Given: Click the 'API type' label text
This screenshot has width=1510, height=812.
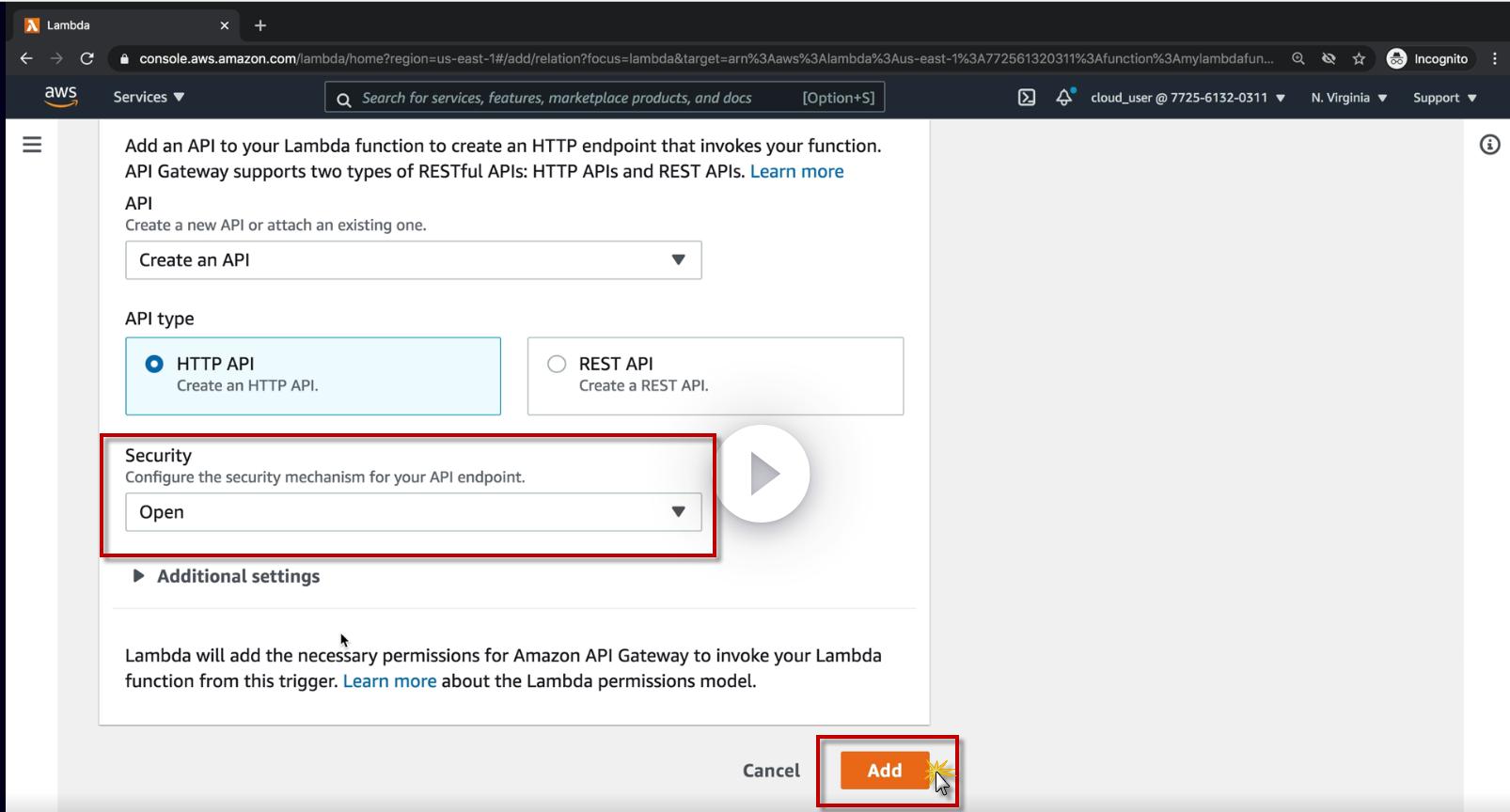Looking at the screenshot, I should coord(160,318).
